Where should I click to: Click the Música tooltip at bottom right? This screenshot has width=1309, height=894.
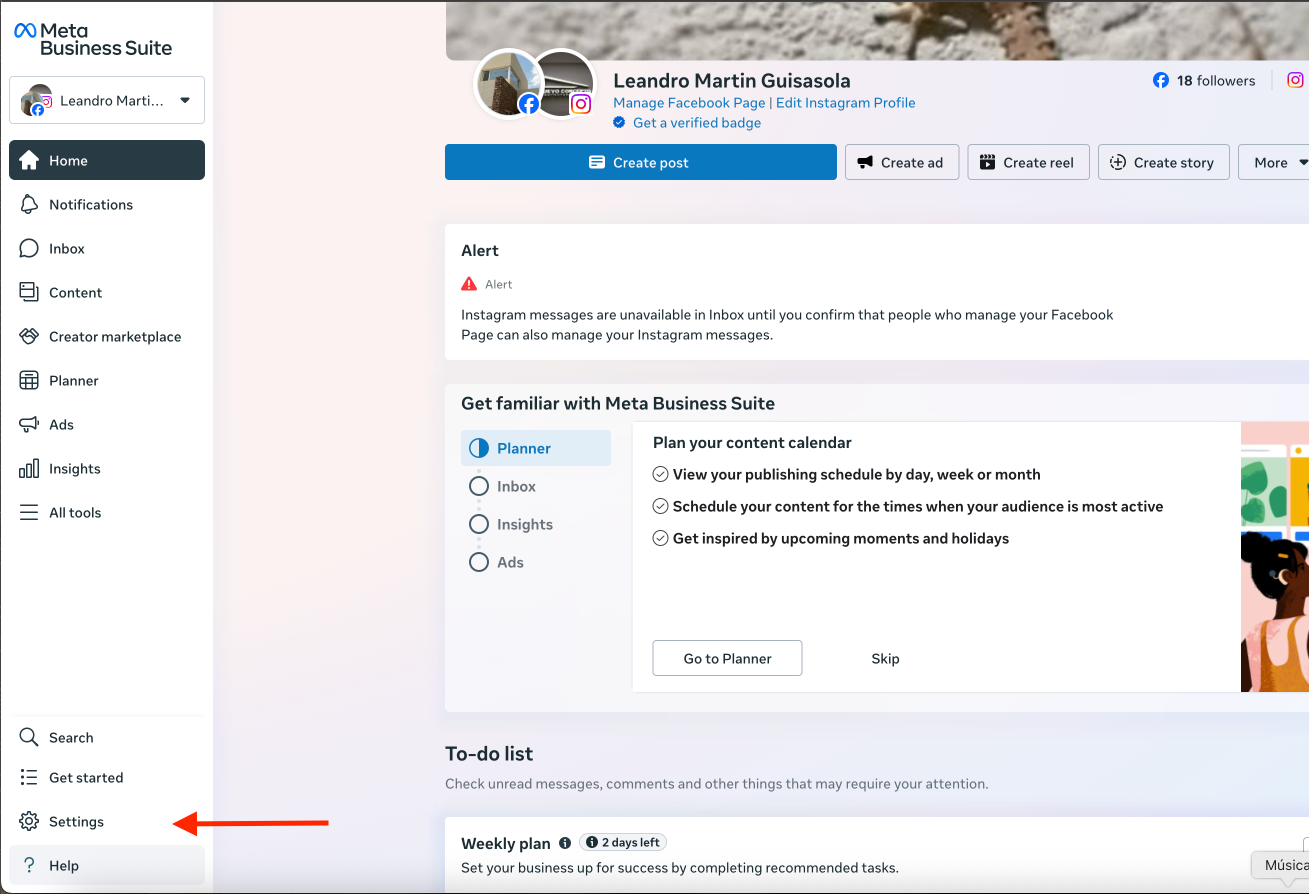coord(1281,865)
